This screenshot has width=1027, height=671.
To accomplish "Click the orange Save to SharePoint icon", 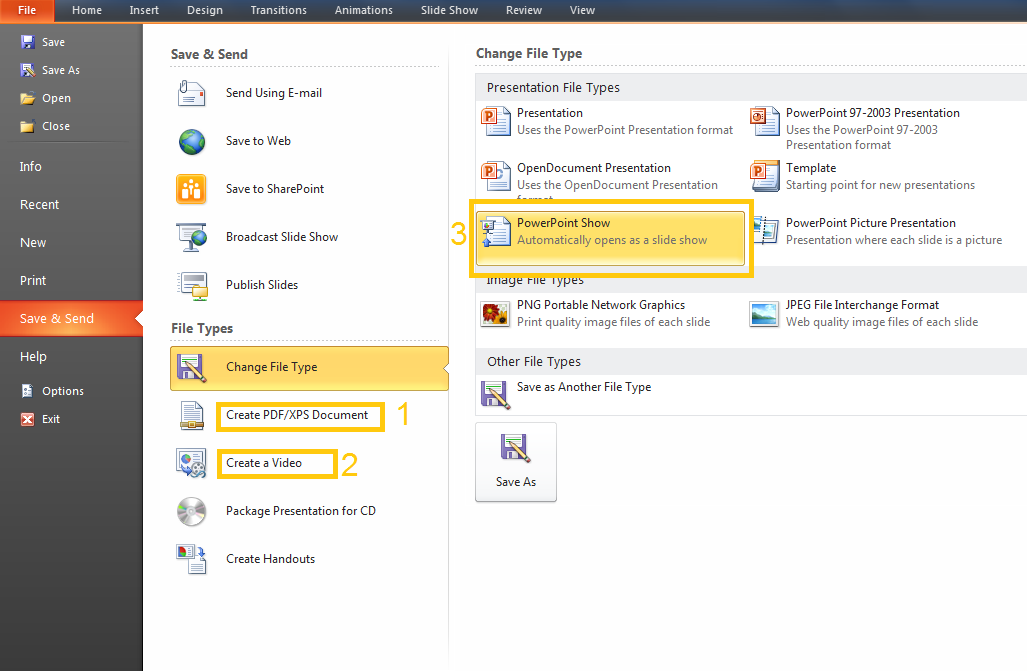I will (x=191, y=189).
